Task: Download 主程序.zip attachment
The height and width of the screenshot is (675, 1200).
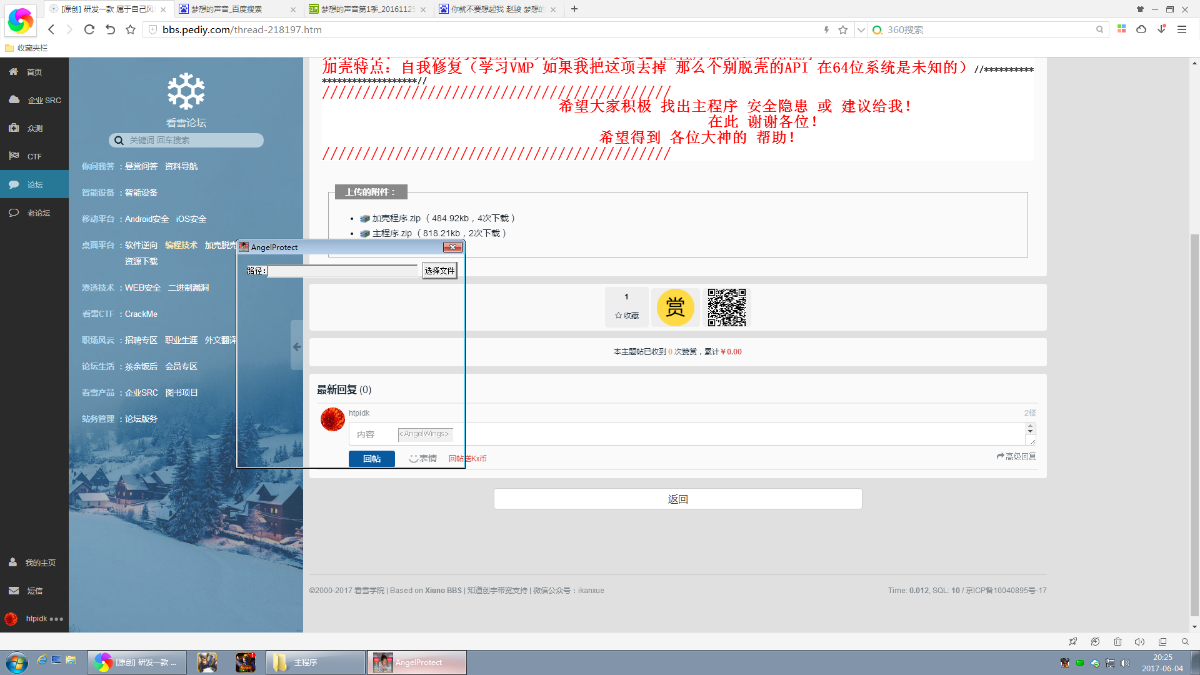Action: (392, 233)
